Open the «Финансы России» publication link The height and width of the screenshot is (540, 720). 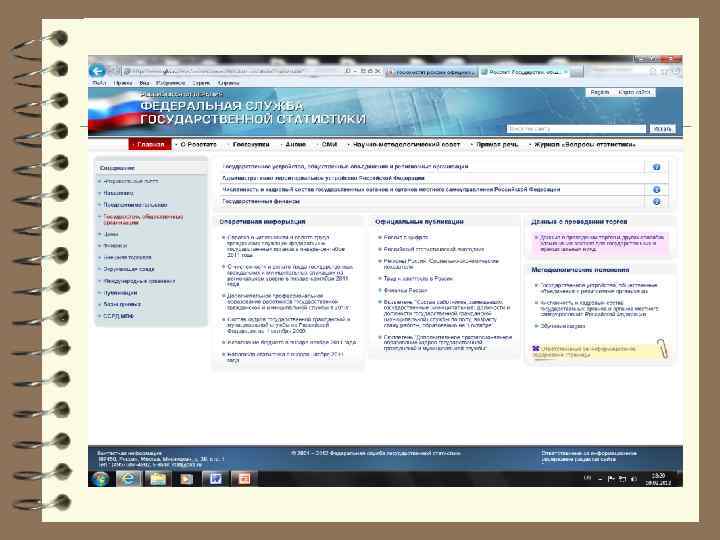tap(405, 291)
